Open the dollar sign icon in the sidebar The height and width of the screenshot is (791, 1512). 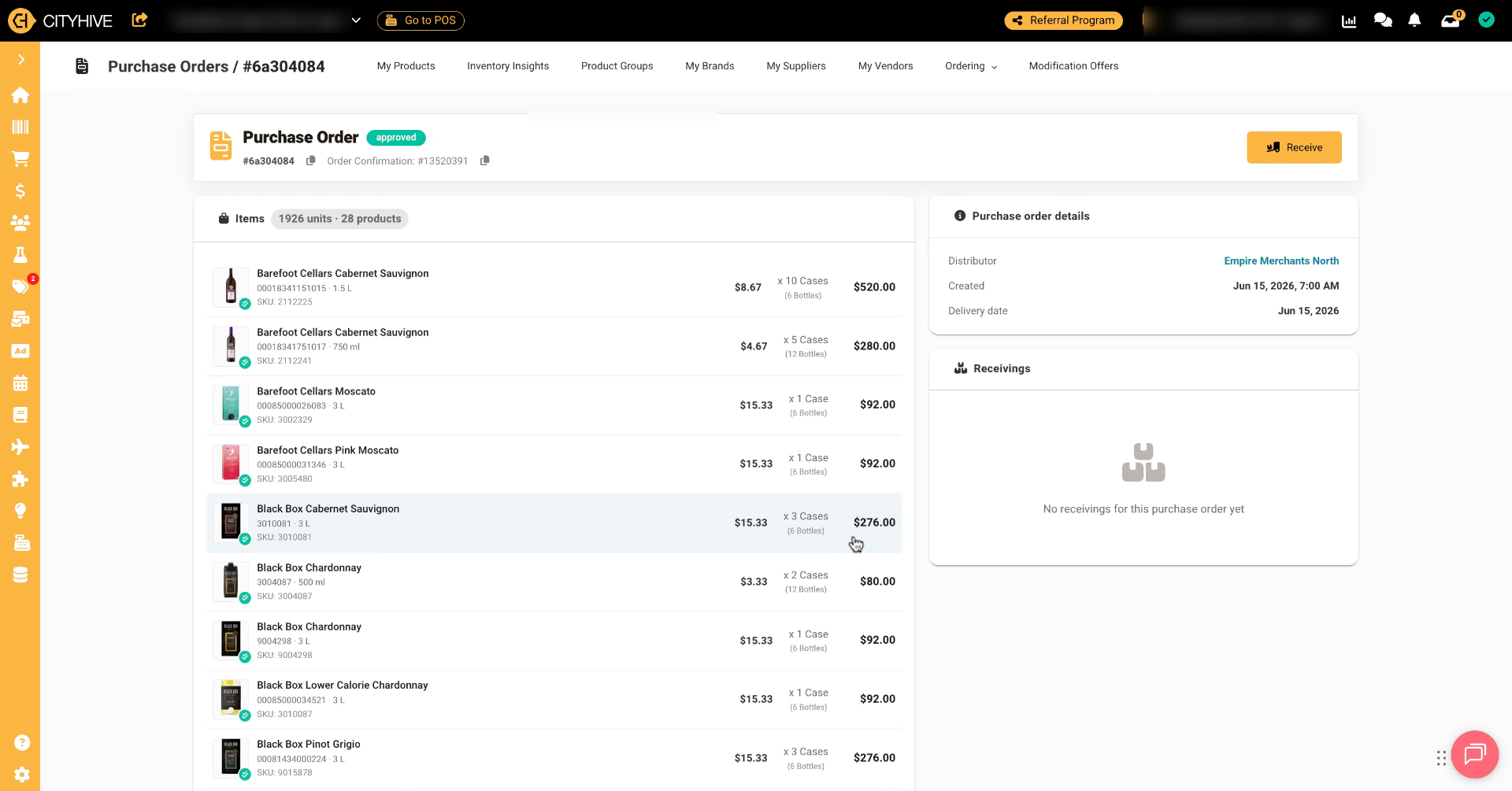pos(20,191)
